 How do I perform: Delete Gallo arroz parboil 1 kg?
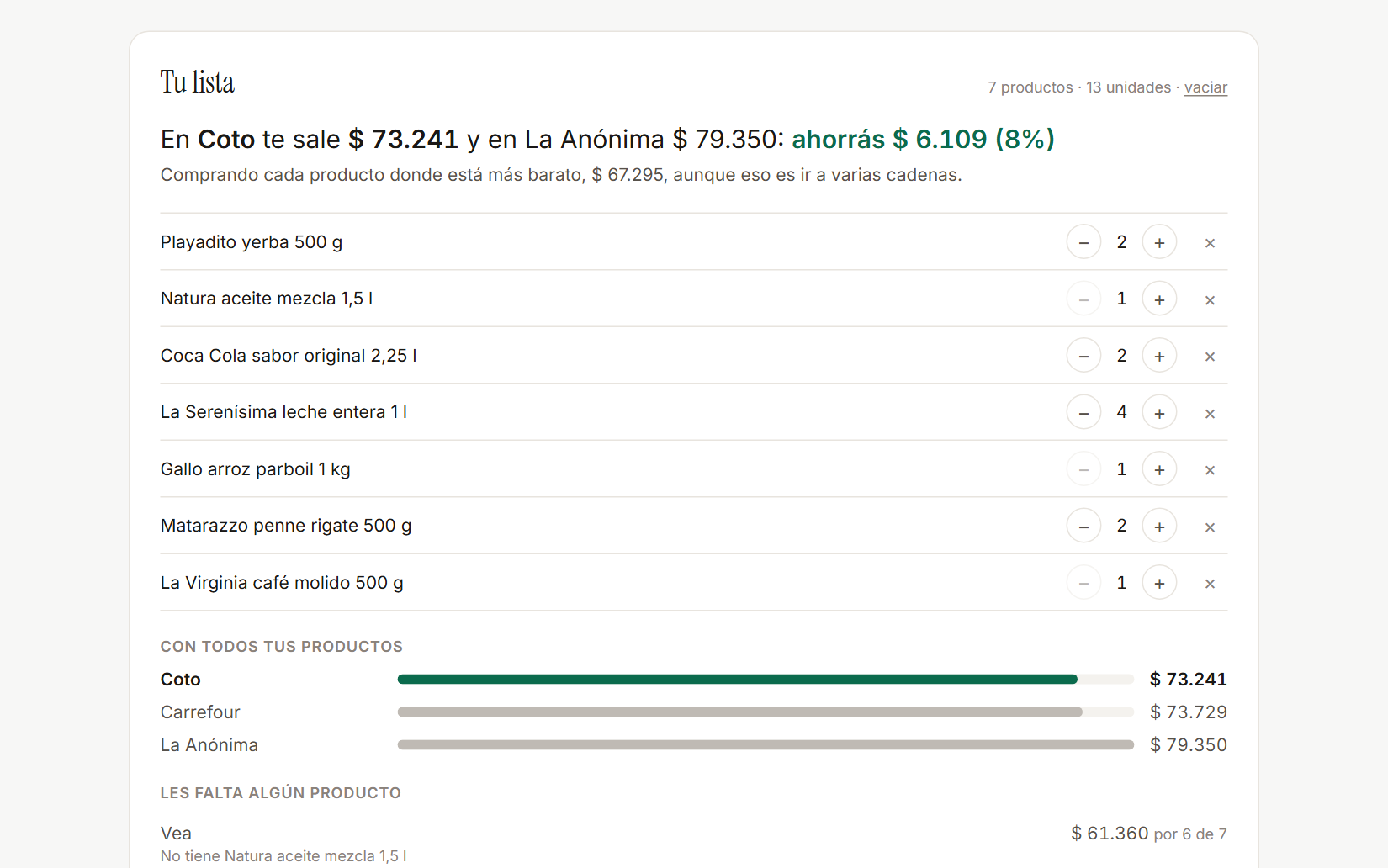click(1210, 470)
